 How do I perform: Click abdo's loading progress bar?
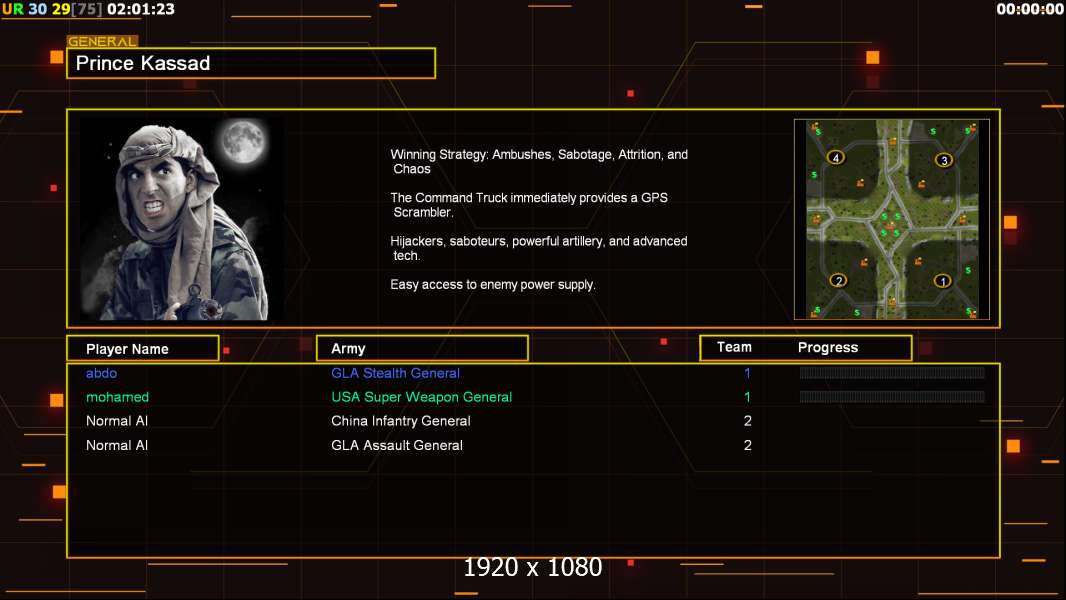(x=892, y=372)
